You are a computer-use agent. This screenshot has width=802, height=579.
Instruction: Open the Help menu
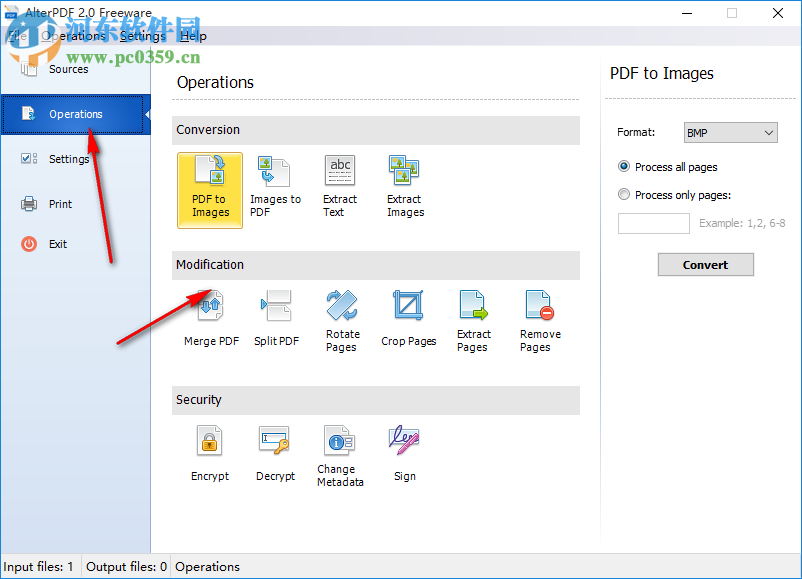[x=193, y=35]
